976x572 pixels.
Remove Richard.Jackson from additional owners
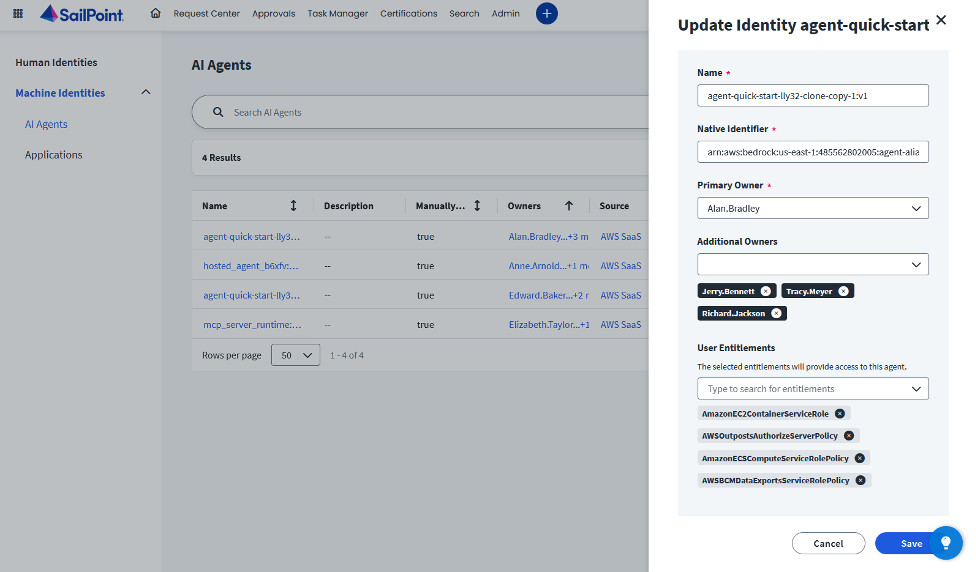click(776, 313)
